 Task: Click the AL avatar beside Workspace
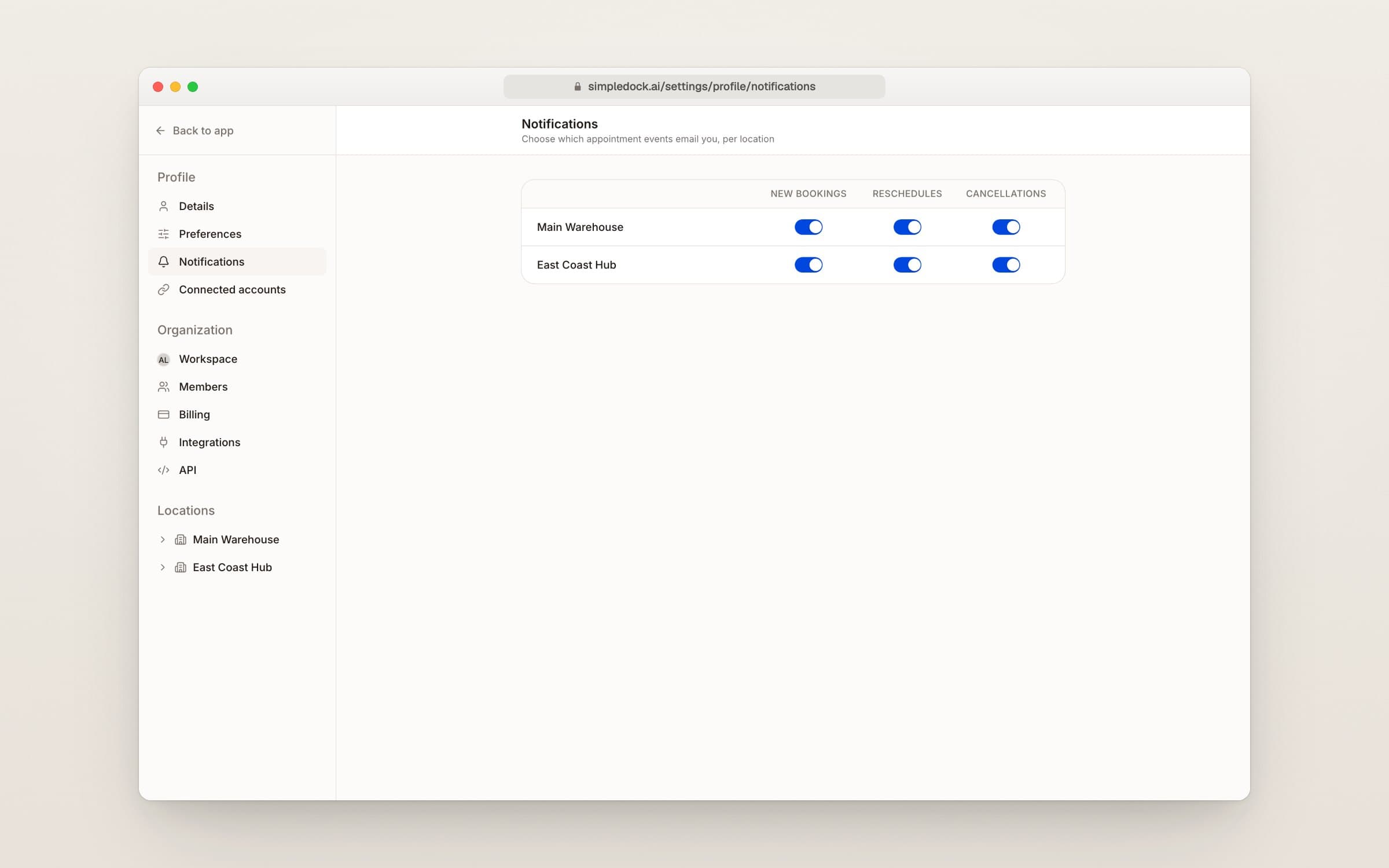[x=164, y=359]
